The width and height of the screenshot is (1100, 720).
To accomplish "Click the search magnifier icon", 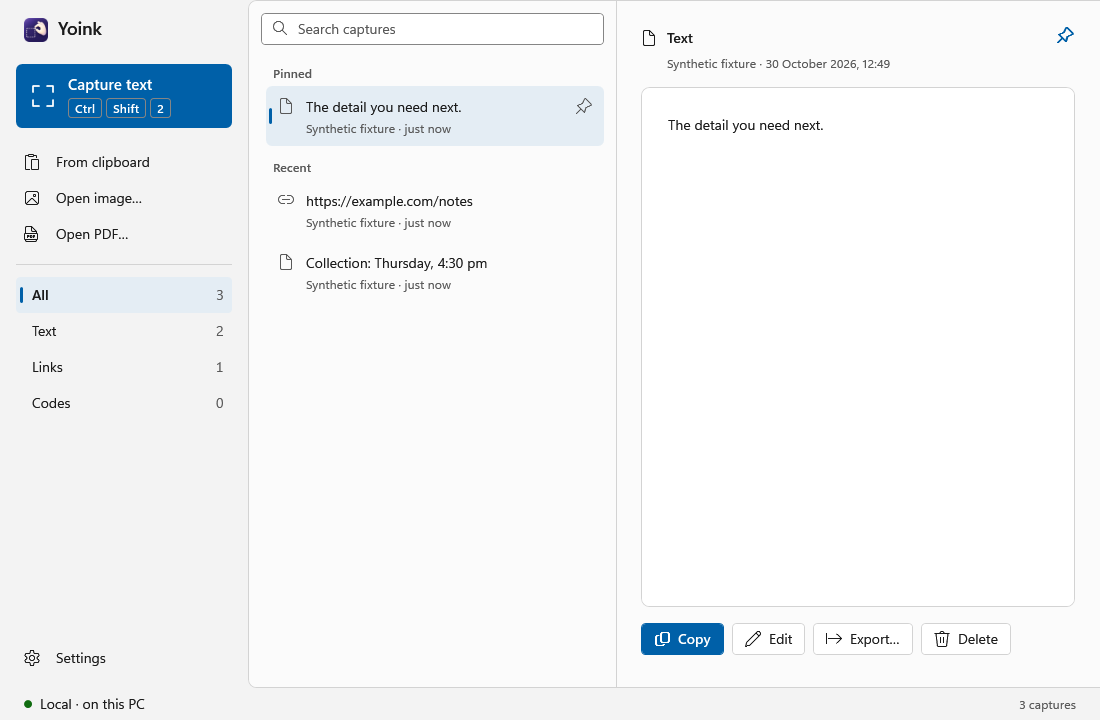I will 280,29.
